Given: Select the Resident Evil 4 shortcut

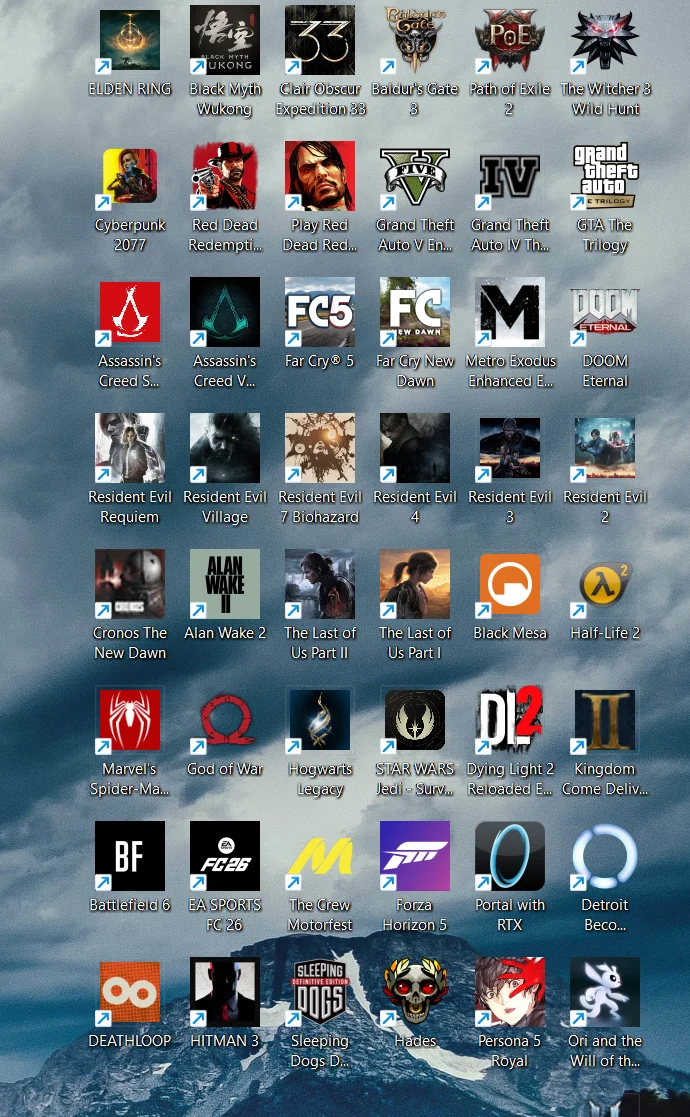Looking at the screenshot, I should (x=415, y=448).
